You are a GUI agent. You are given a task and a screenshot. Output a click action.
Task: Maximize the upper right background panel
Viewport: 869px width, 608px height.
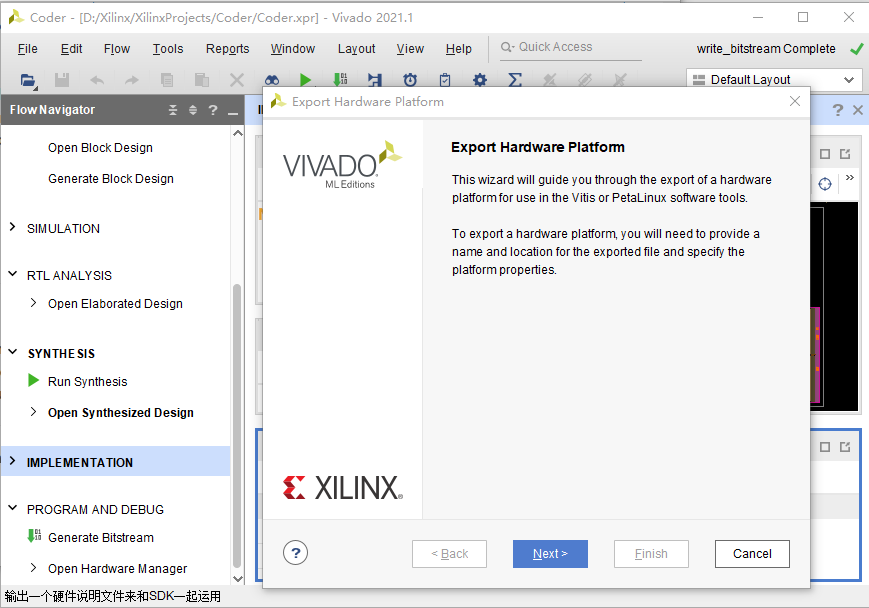825,154
